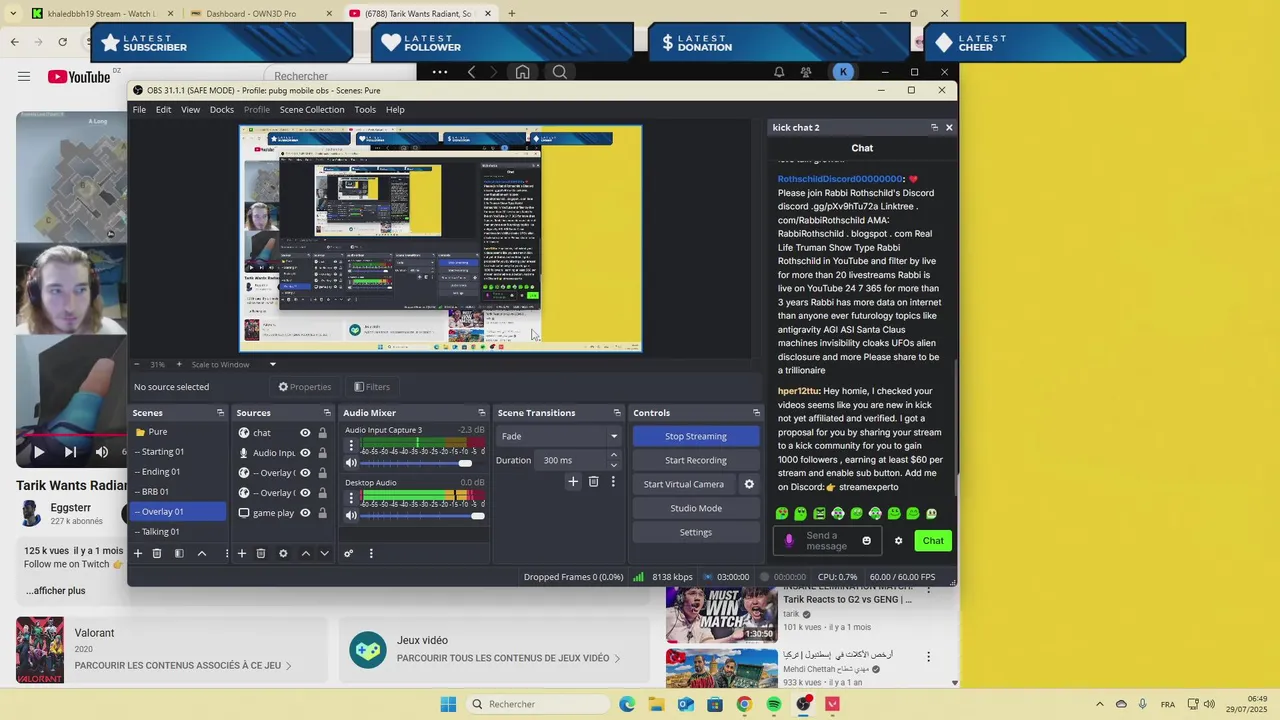The height and width of the screenshot is (720, 1280).
Task: Add a source with the Sources plus icon
Action: coord(241,553)
